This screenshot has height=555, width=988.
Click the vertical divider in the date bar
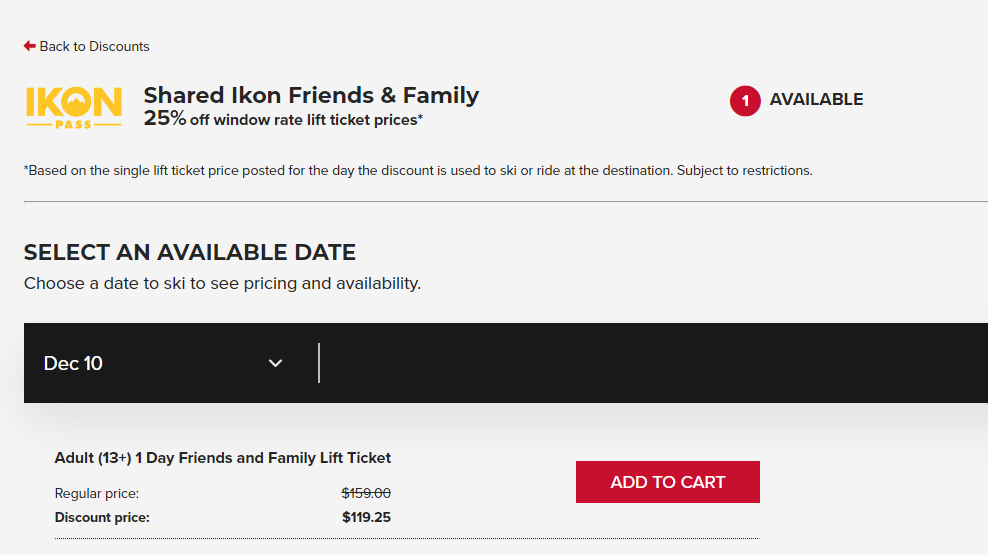point(319,363)
